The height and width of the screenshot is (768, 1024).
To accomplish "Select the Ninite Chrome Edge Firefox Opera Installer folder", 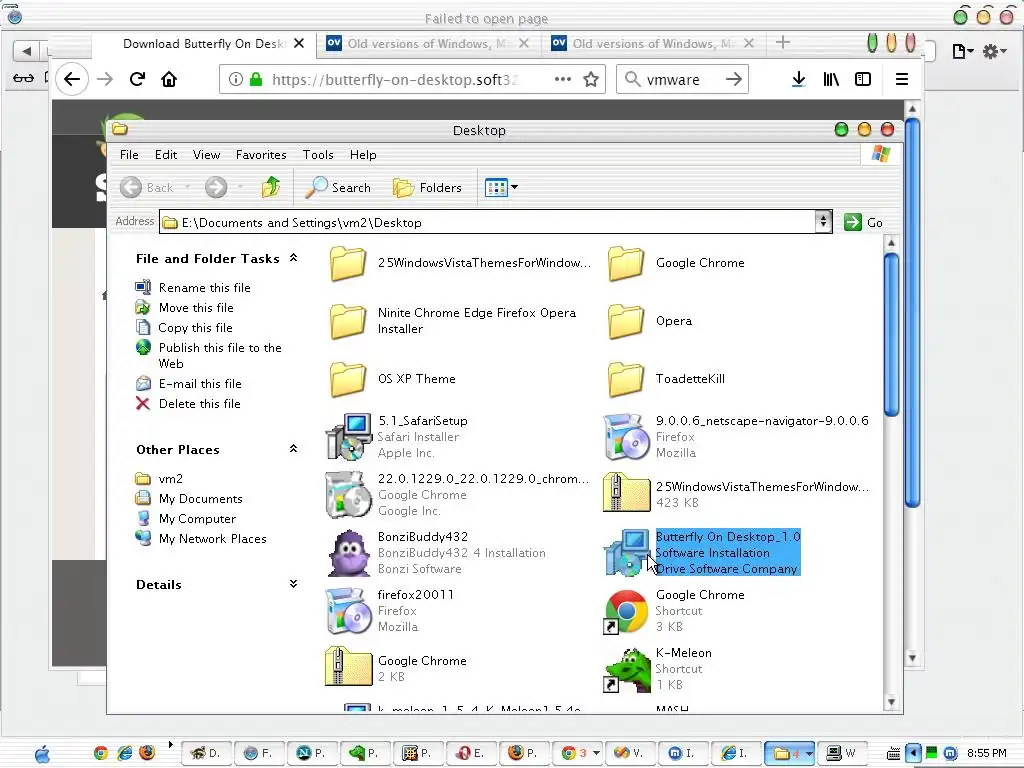I will click(x=347, y=321).
